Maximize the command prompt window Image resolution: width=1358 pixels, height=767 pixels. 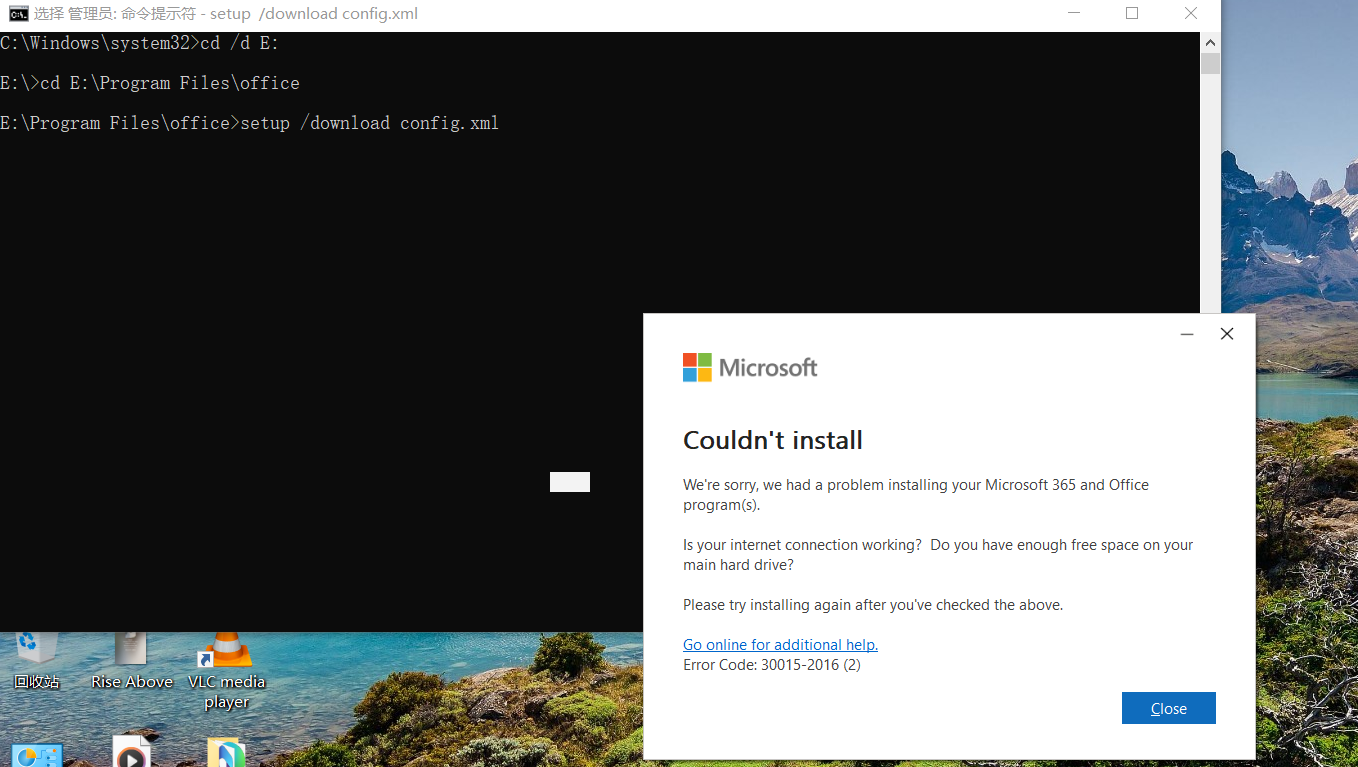click(x=1132, y=13)
